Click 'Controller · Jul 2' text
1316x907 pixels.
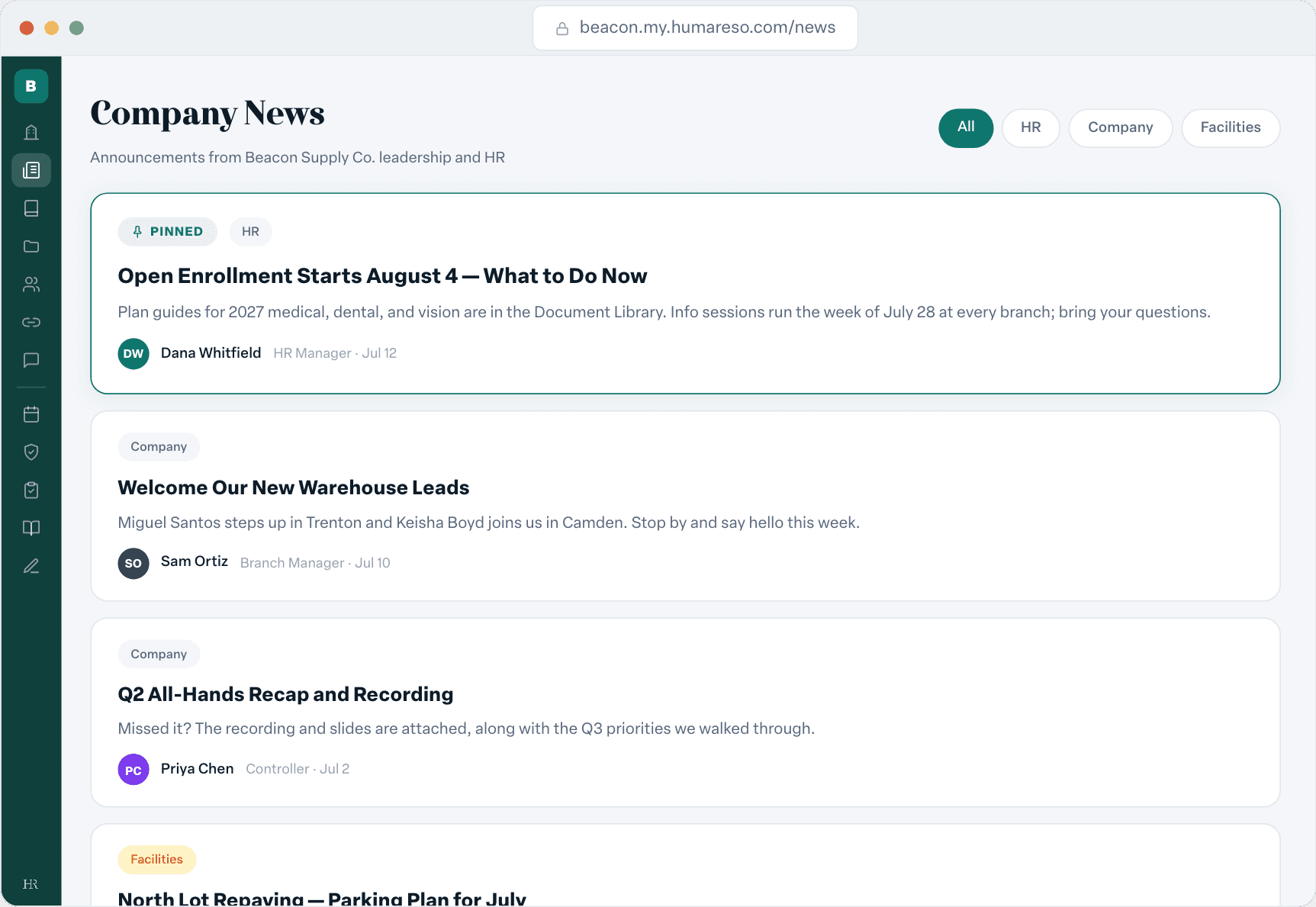point(298,769)
